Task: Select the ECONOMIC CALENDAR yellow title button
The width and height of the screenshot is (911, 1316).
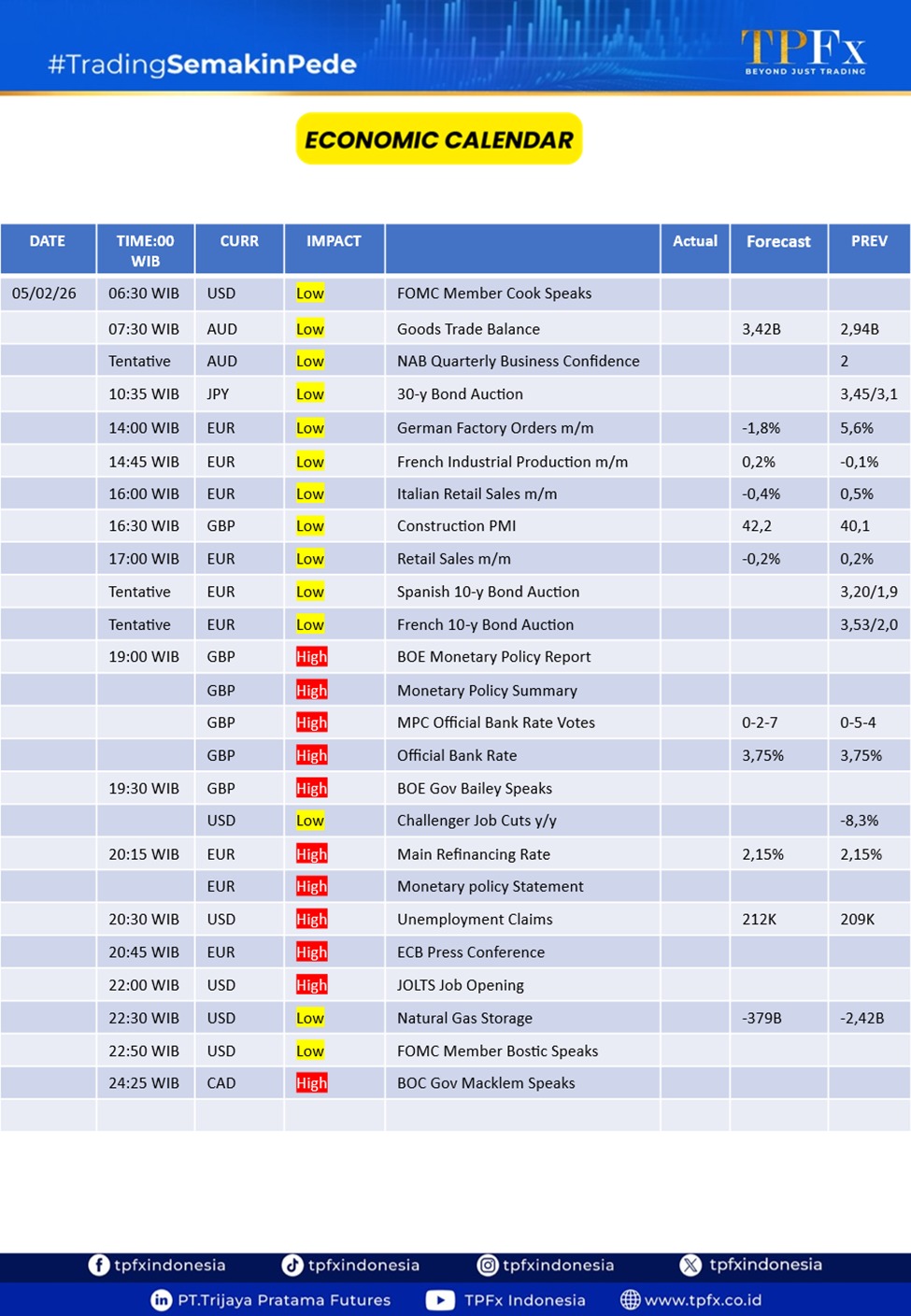Action: tap(439, 139)
